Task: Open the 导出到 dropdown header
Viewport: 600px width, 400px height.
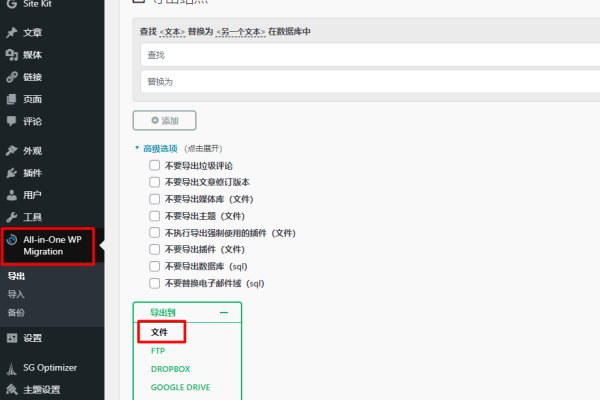Action: [188, 312]
